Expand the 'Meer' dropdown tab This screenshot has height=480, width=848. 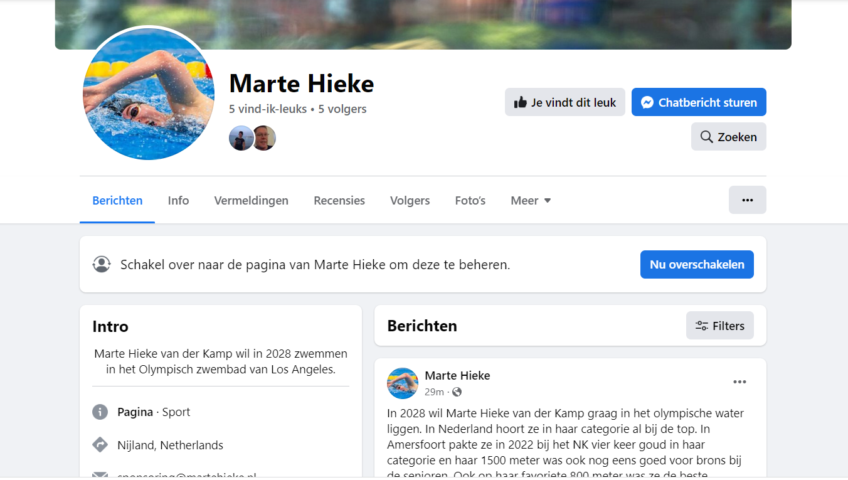(x=531, y=201)
